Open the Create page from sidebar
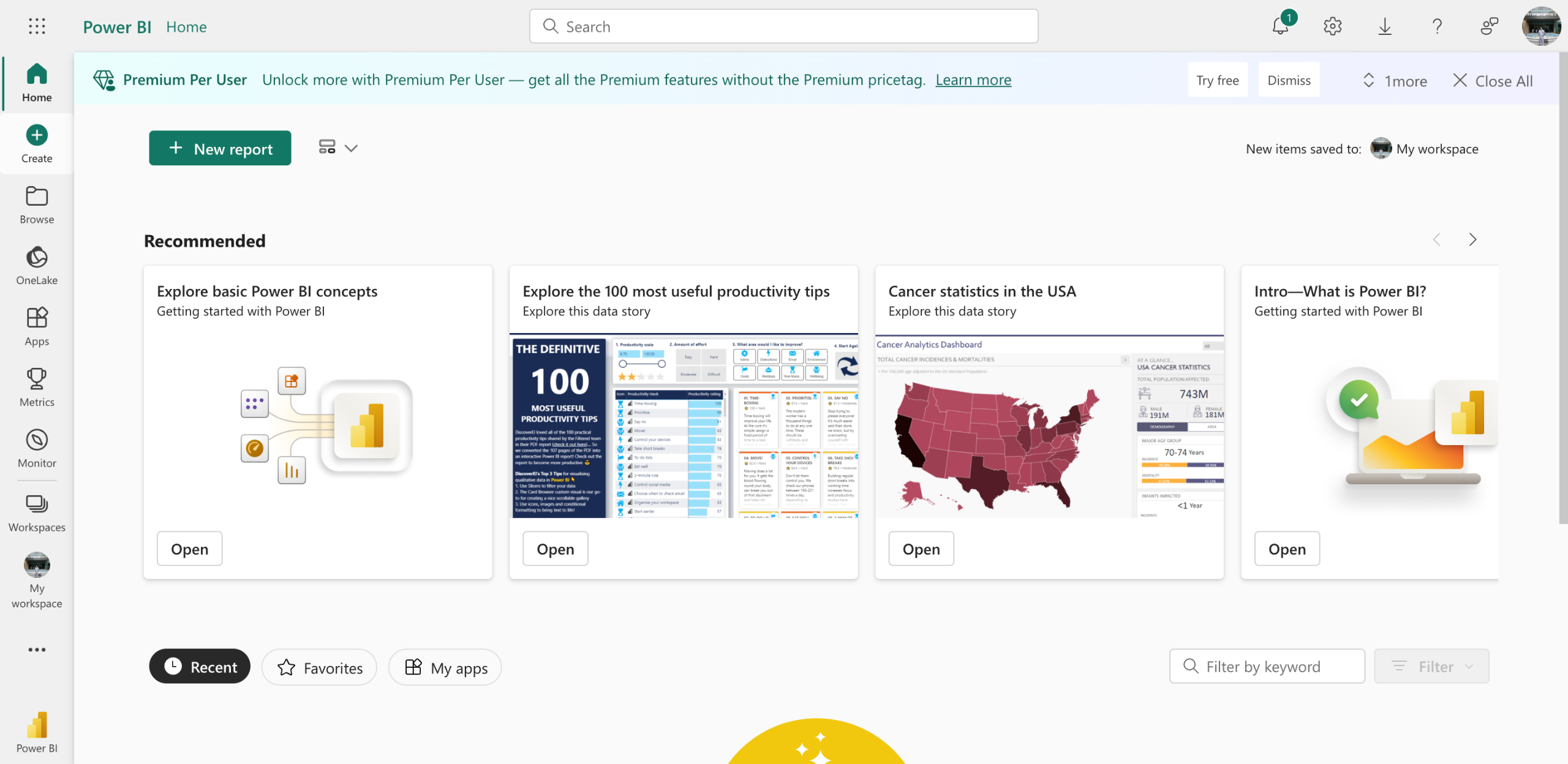This screenshot has height=764, width=1568. coord(37,144)
